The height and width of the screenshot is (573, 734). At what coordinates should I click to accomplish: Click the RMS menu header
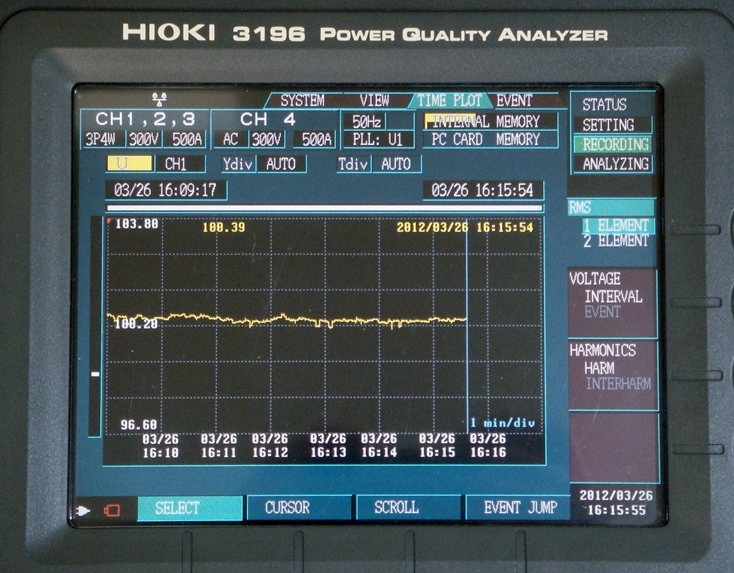[x=611, y=207]
